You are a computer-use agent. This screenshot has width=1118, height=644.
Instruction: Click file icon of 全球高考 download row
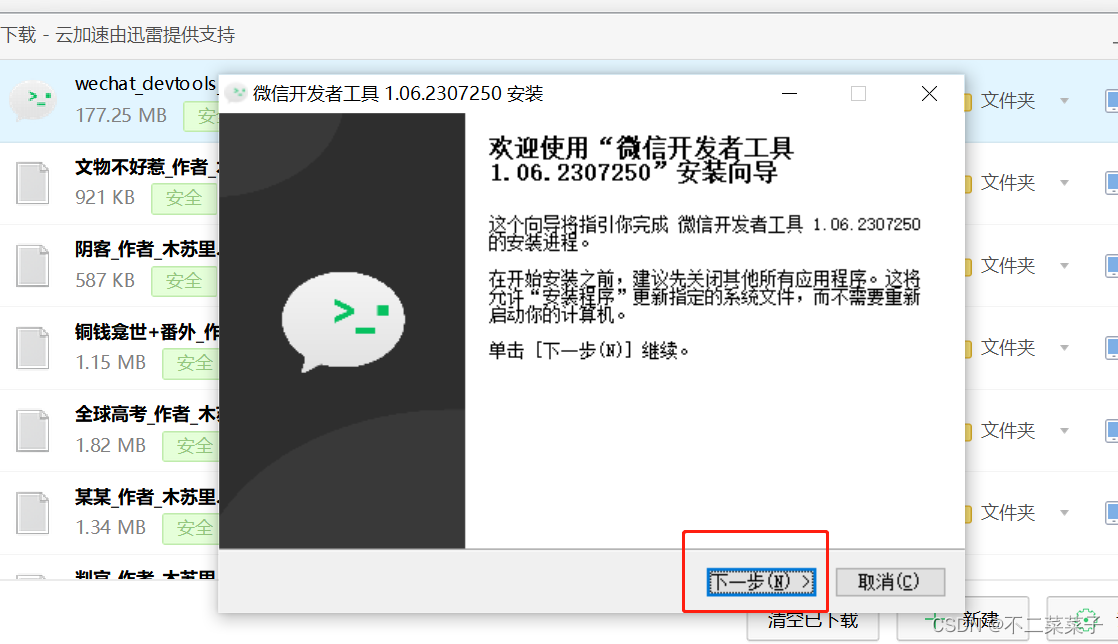point(33,431)
